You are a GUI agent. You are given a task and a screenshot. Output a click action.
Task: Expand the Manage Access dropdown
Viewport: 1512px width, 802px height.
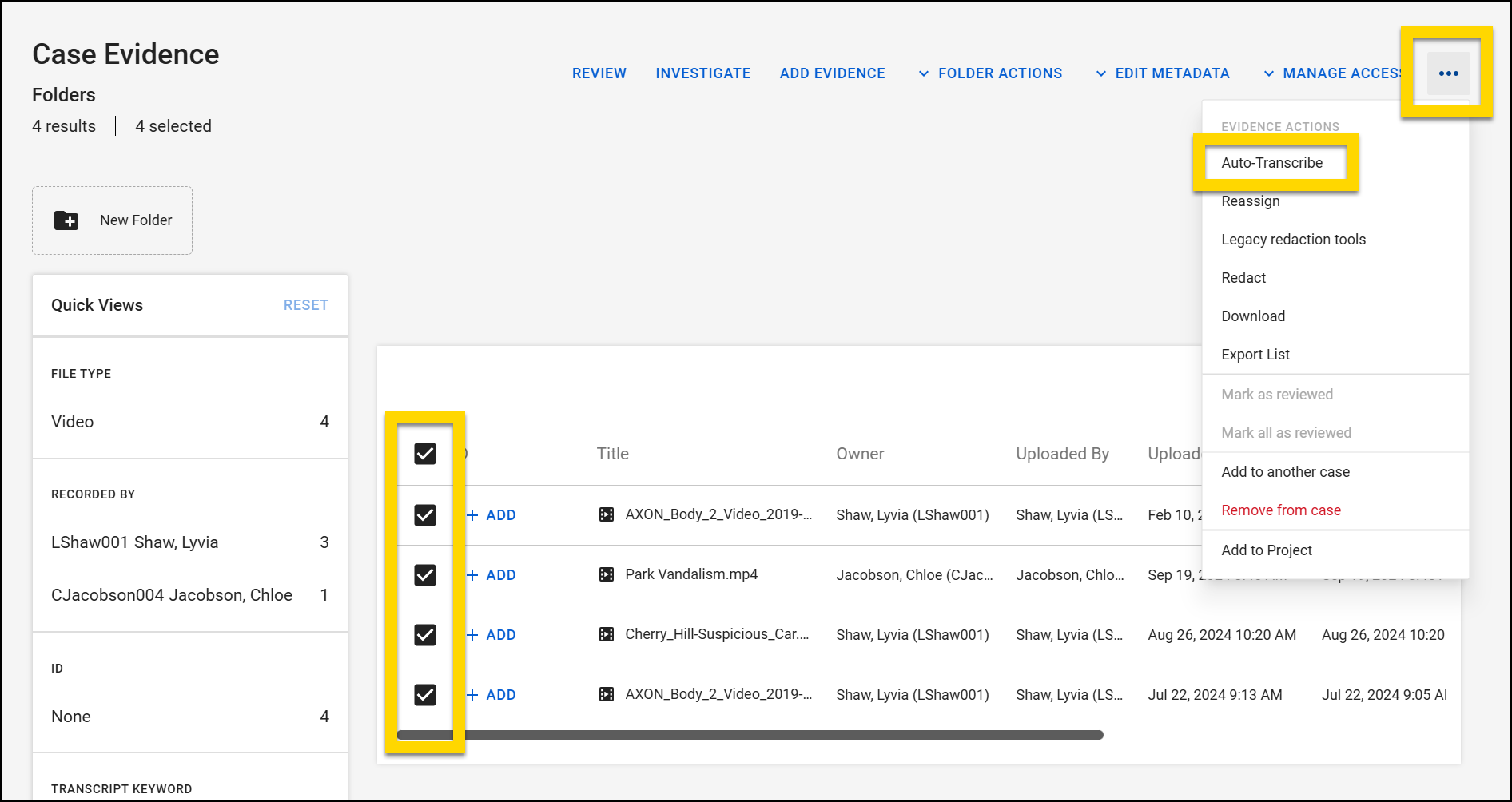point(1335,73)
